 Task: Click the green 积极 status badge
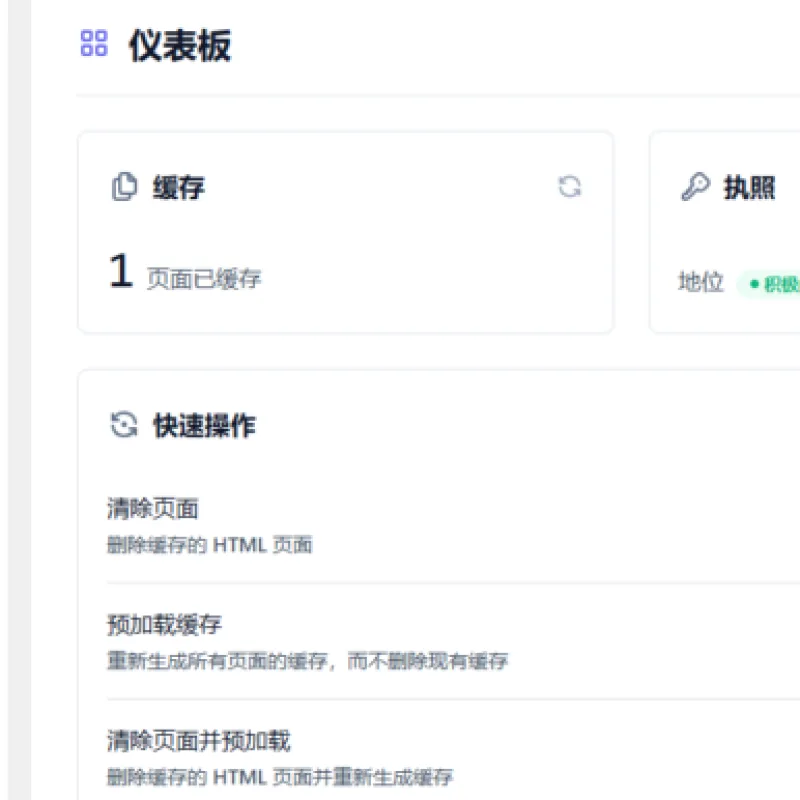tap(769, 284)
